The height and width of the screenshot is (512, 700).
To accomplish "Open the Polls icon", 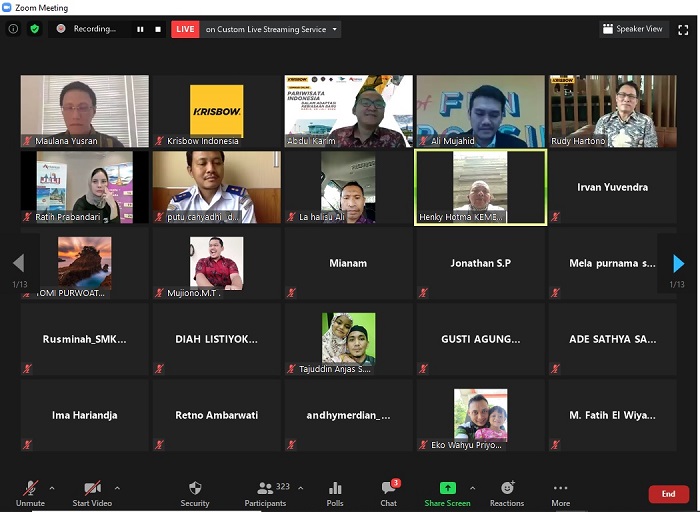I will click(x=335, y=492).
